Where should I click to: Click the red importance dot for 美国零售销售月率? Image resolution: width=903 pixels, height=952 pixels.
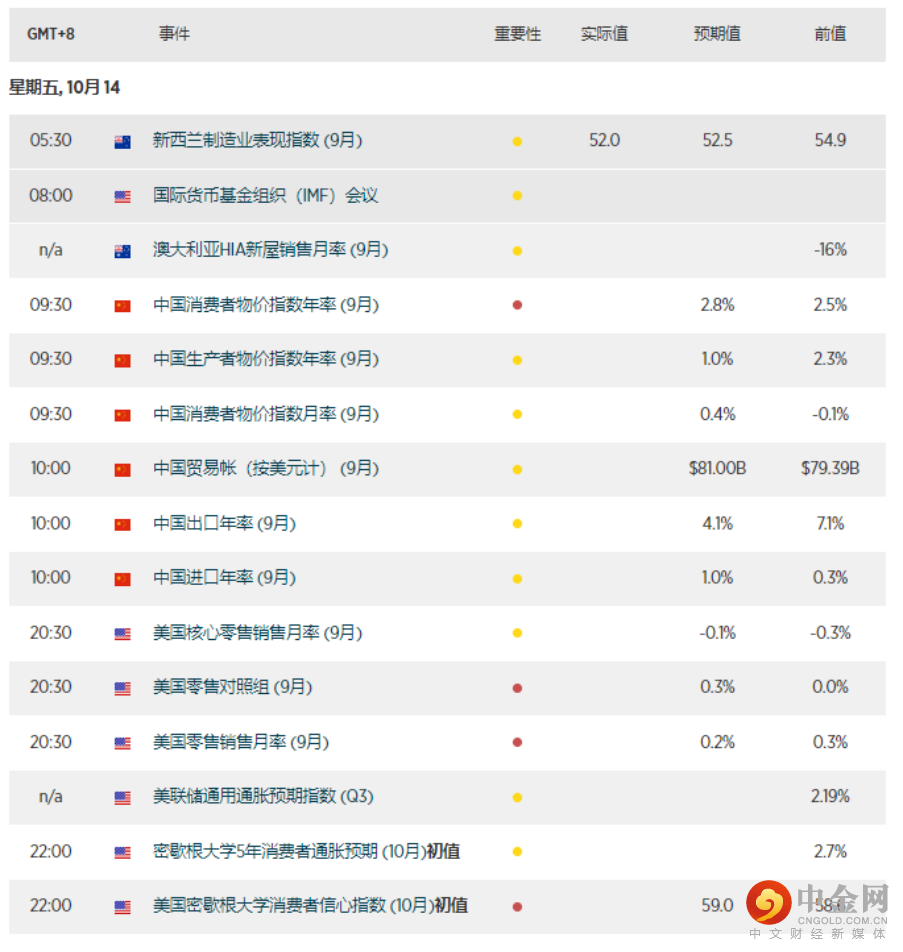[517, 742]
